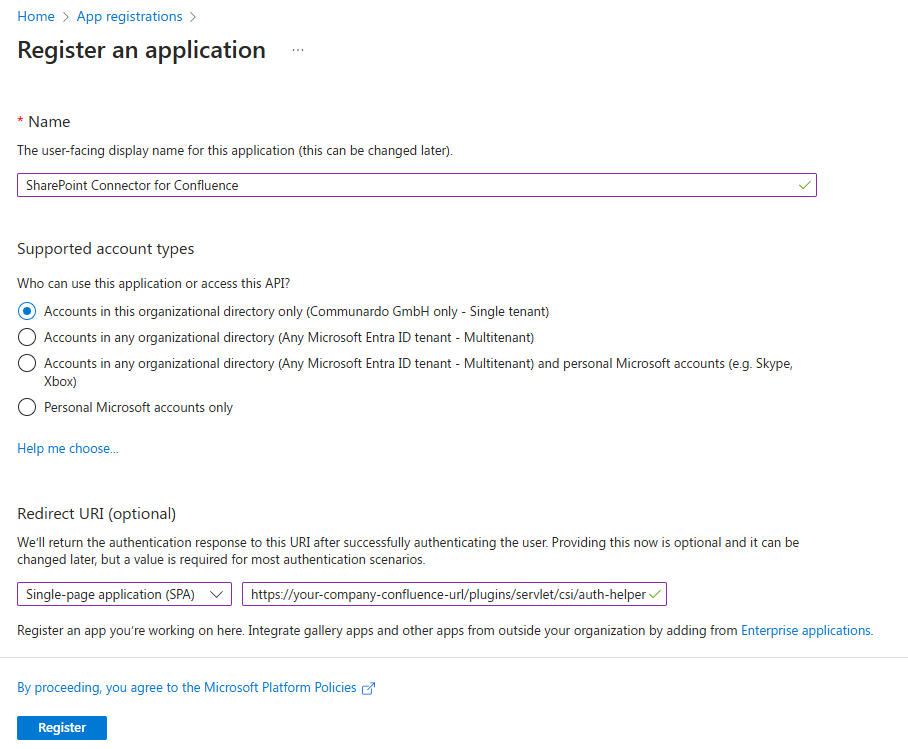Open the Help me choose... link
This screenshot has height=749, width=908.
tap(68, 448)
